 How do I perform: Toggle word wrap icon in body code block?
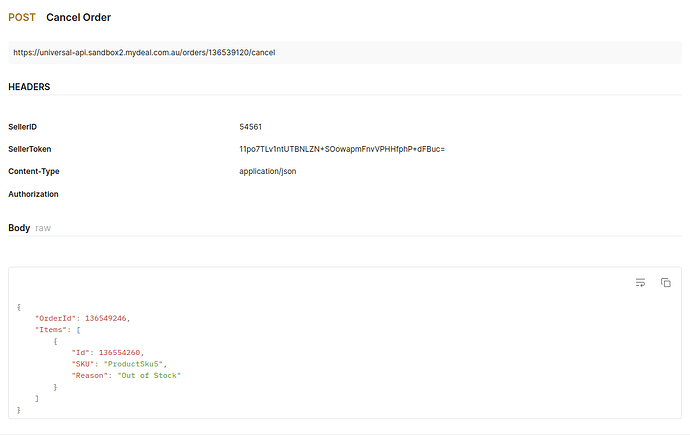tap(640, 282)
